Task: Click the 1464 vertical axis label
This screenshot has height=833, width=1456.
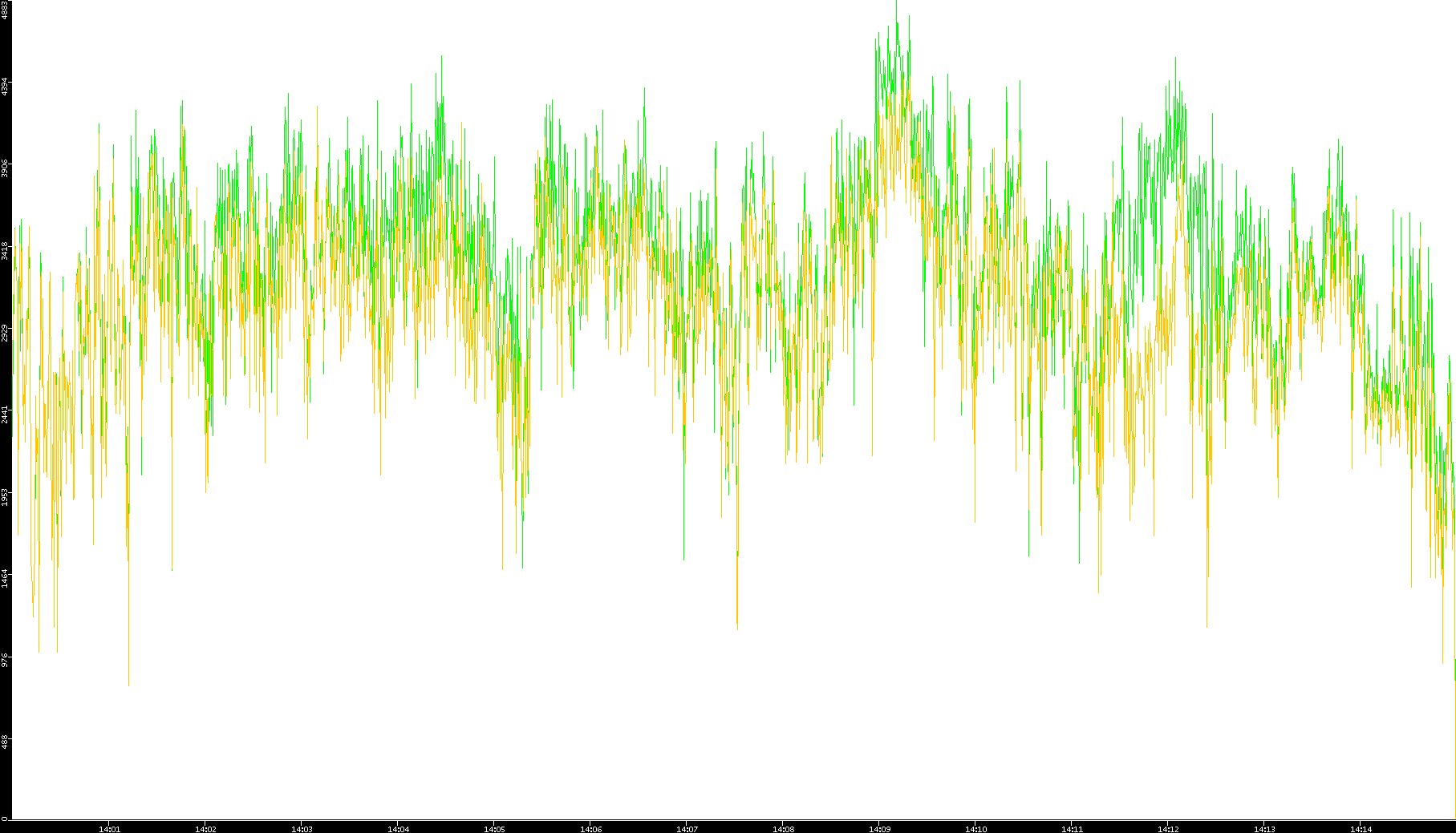Action: pos(5,578)
